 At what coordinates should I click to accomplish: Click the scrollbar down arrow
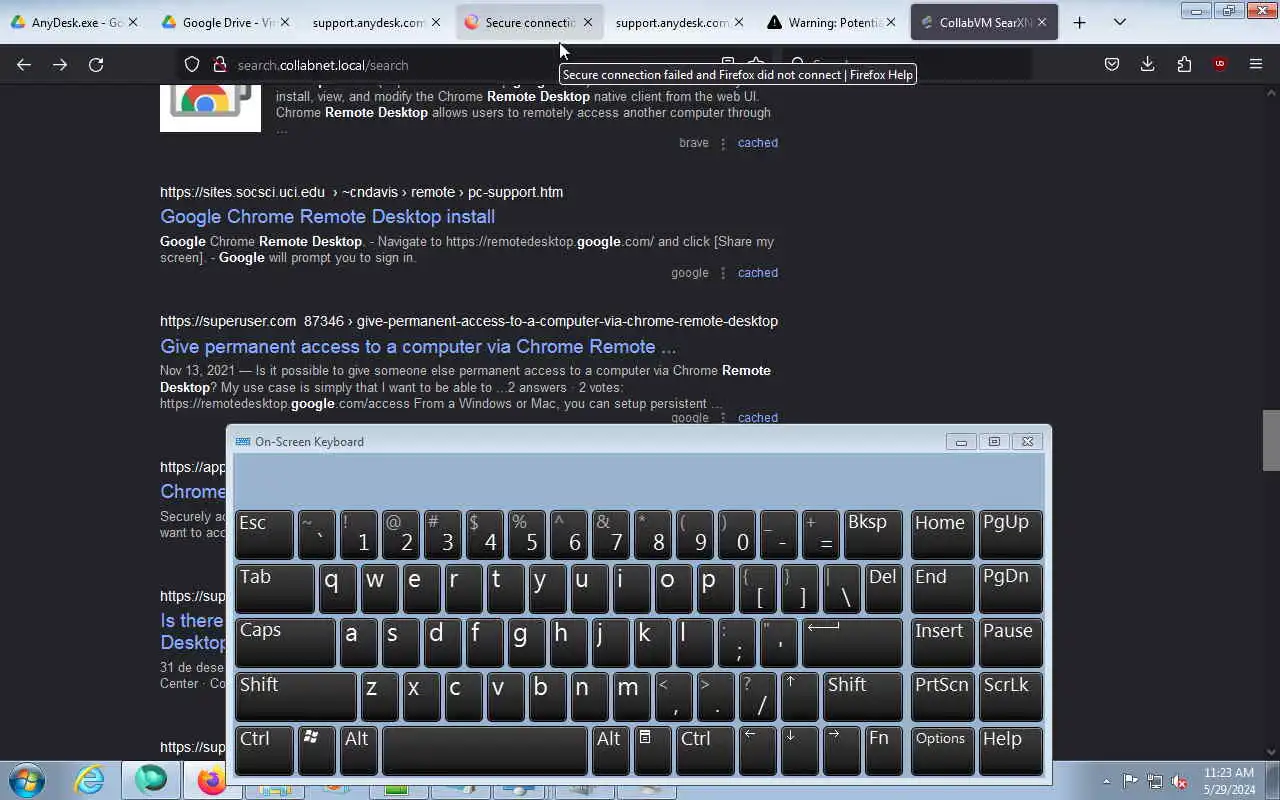click(x=1271, y=751)
